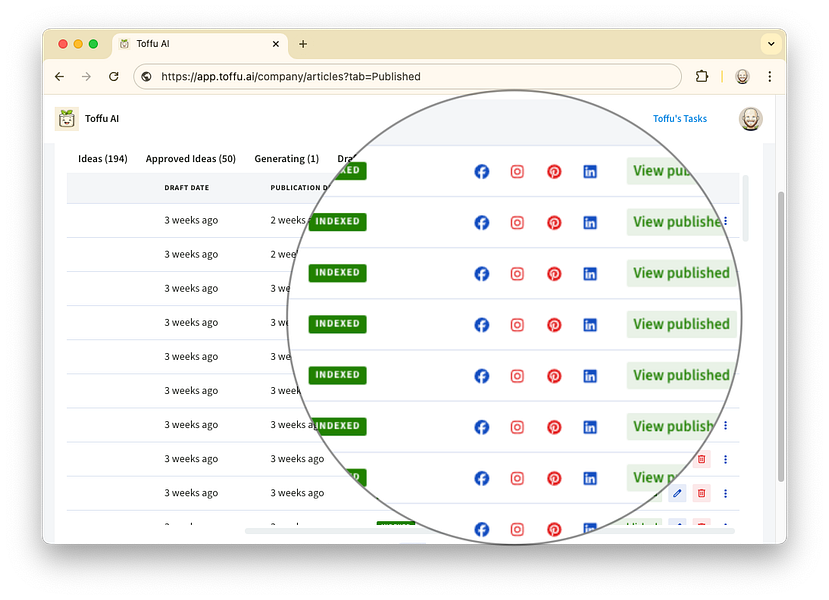Click the pencil edit icon in last full row

click(x=677, y=493)
